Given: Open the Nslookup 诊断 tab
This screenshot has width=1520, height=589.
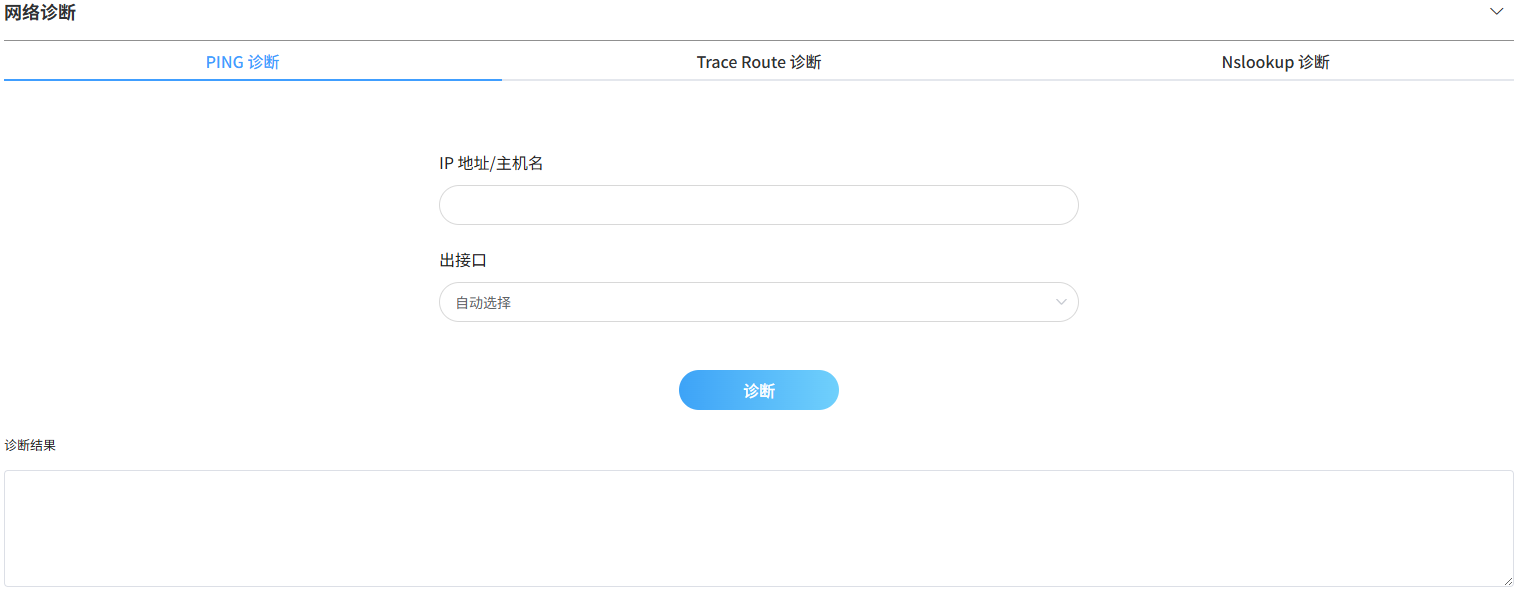Looking at the screenshot, I should click(1275, 61).
